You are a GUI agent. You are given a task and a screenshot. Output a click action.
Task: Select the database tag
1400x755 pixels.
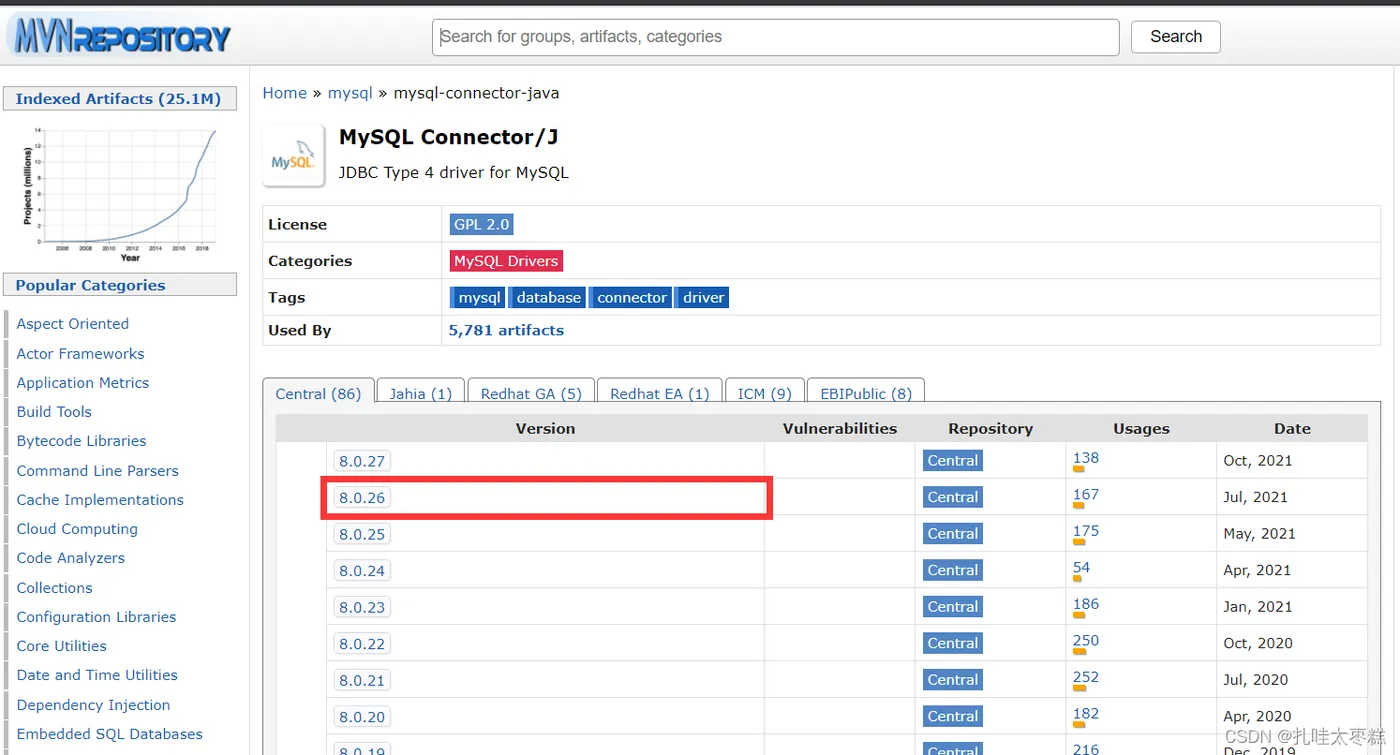[547, 298]
